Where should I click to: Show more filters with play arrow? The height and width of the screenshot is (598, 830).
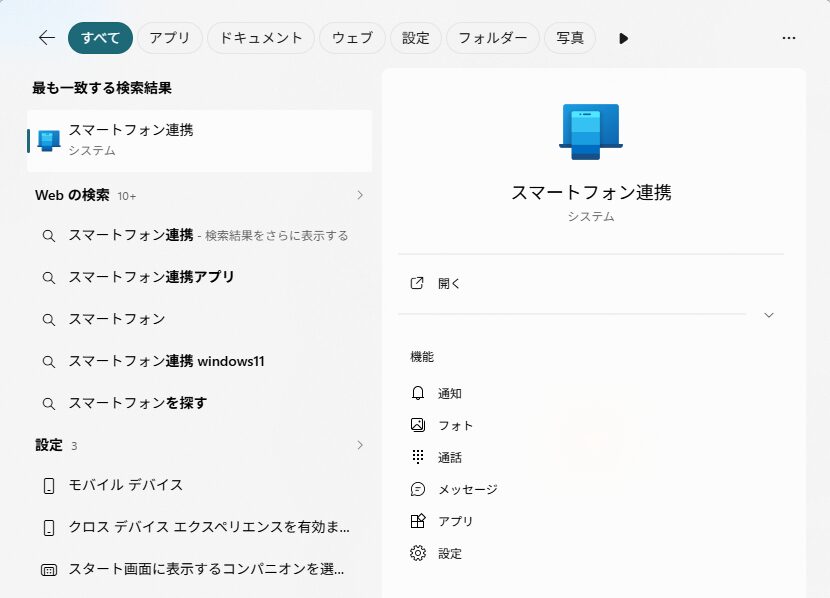coord(623,38)
